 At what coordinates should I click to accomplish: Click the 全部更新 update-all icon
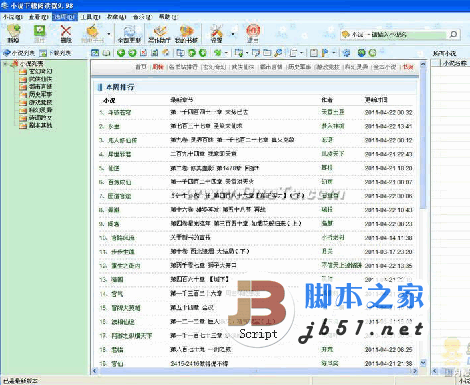(x=129, y=33)
